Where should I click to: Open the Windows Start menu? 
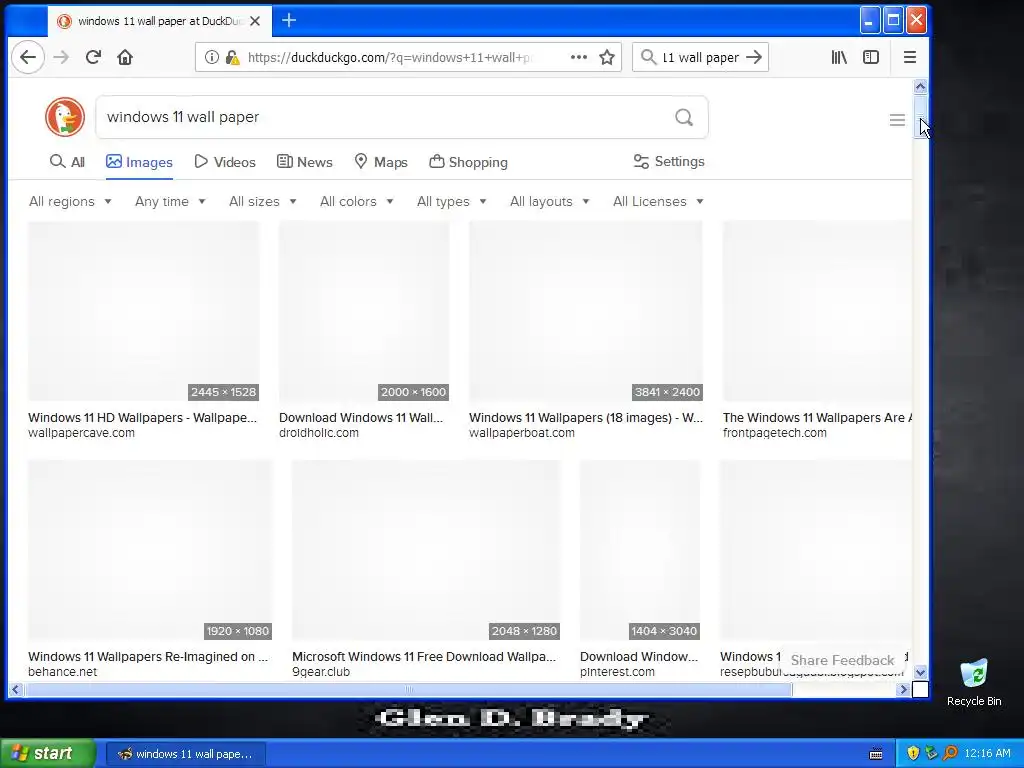point(47,753)
